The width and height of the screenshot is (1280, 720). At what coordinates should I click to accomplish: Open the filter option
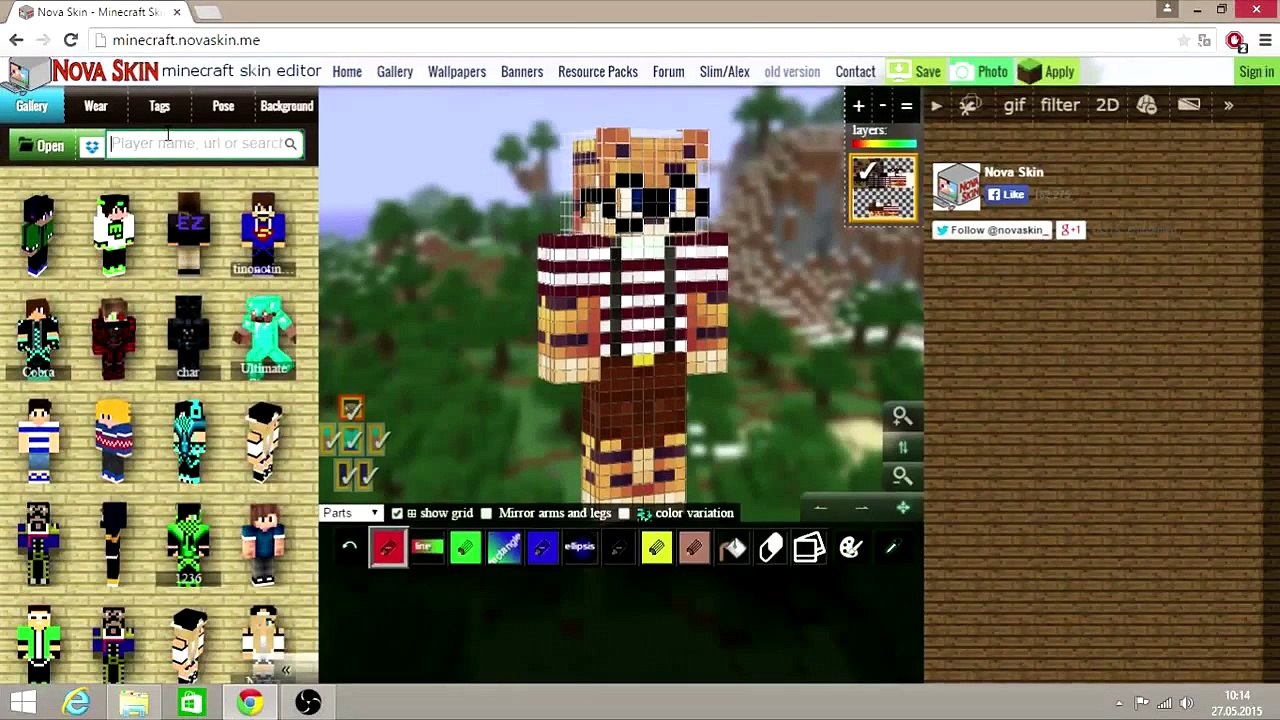[x=1060, y=105]
